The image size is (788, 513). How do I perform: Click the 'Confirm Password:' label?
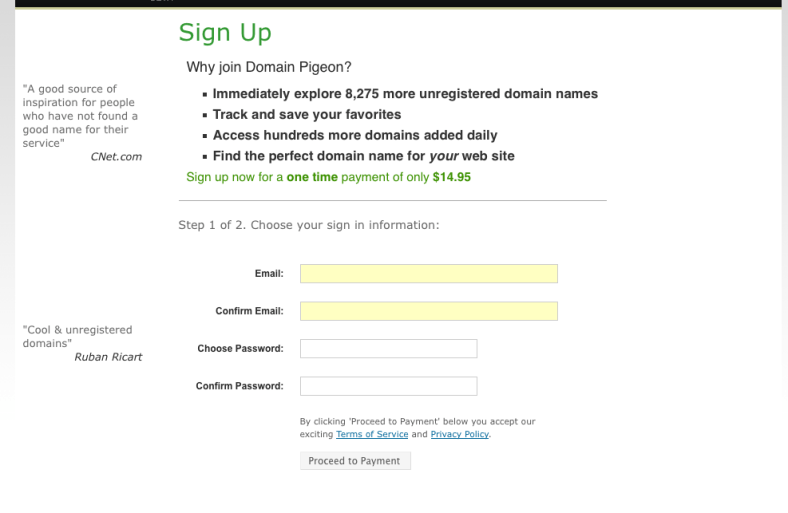pyautogui.click(x=239, y=386)
